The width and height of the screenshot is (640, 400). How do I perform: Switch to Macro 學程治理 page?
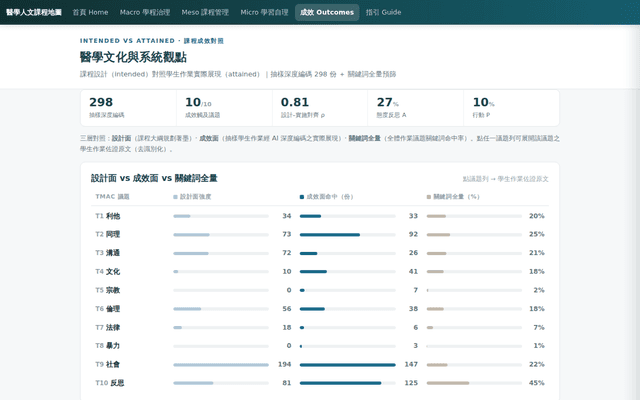click(145, 12)
